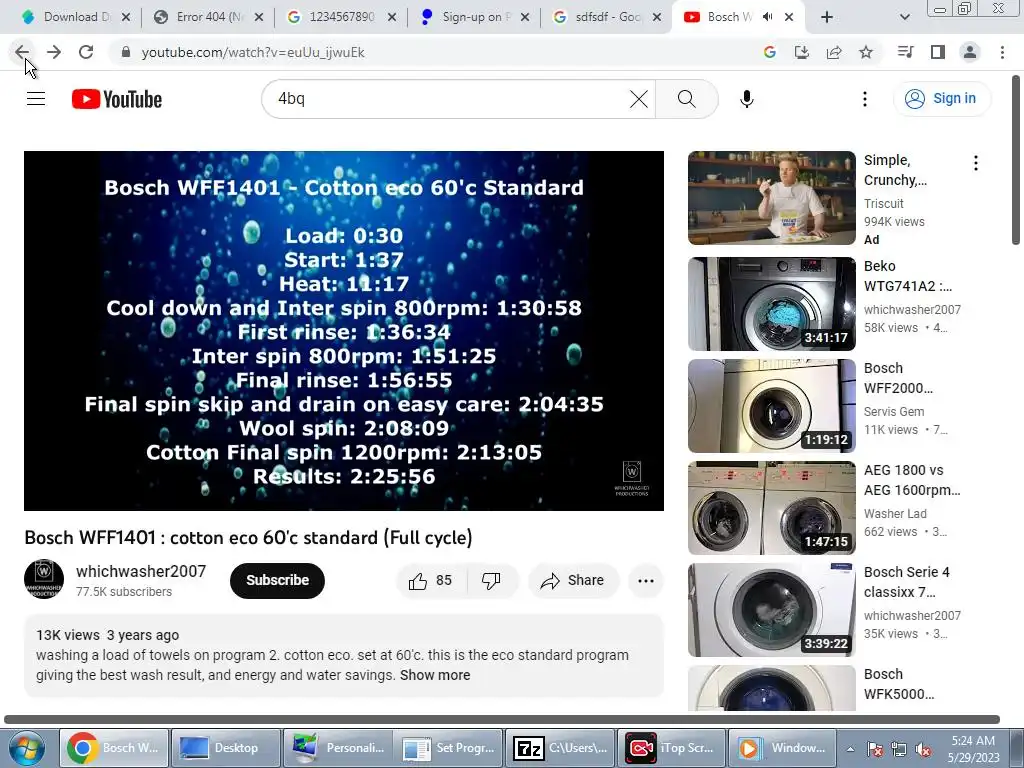Clear the search box with the X
Image resolution: width=1024 pixels, height=768 pixels.
tap(639, 99)
